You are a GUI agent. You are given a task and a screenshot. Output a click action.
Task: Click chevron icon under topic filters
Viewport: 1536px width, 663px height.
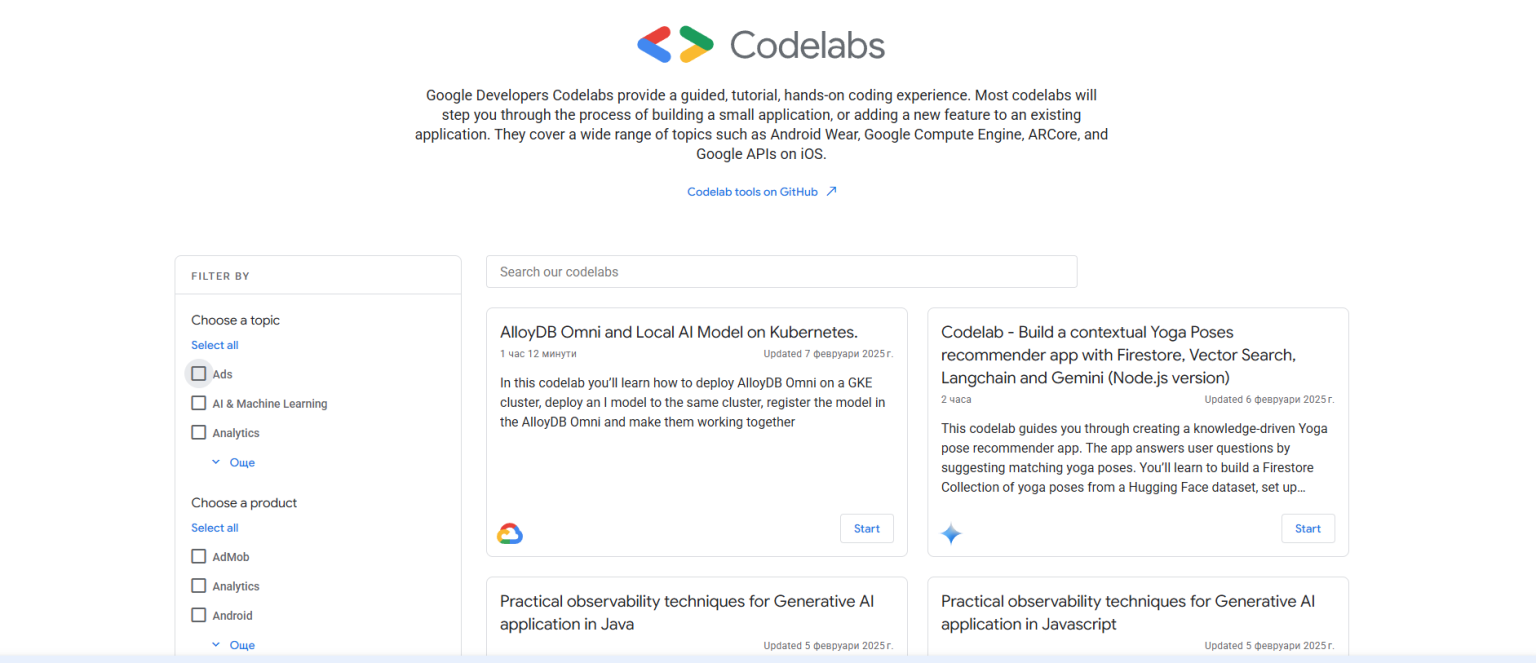click(216, 462)
